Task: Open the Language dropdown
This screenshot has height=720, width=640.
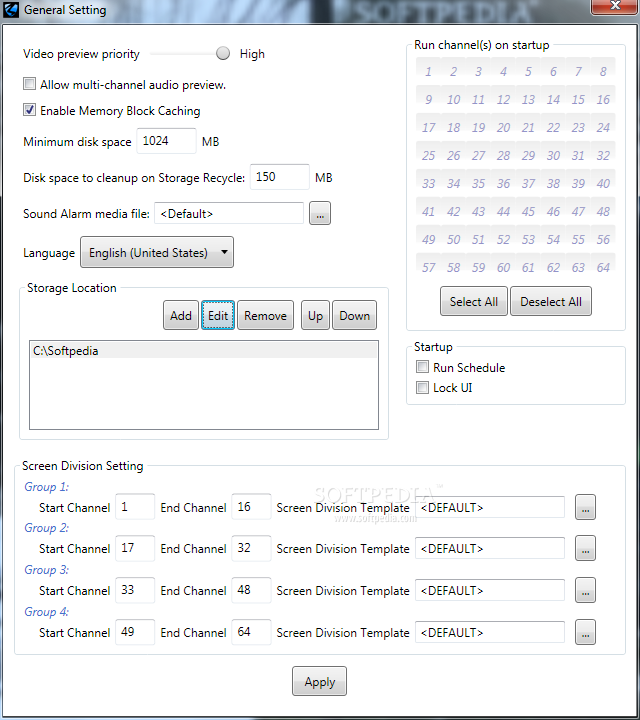Action: click(x=157, y=252)
